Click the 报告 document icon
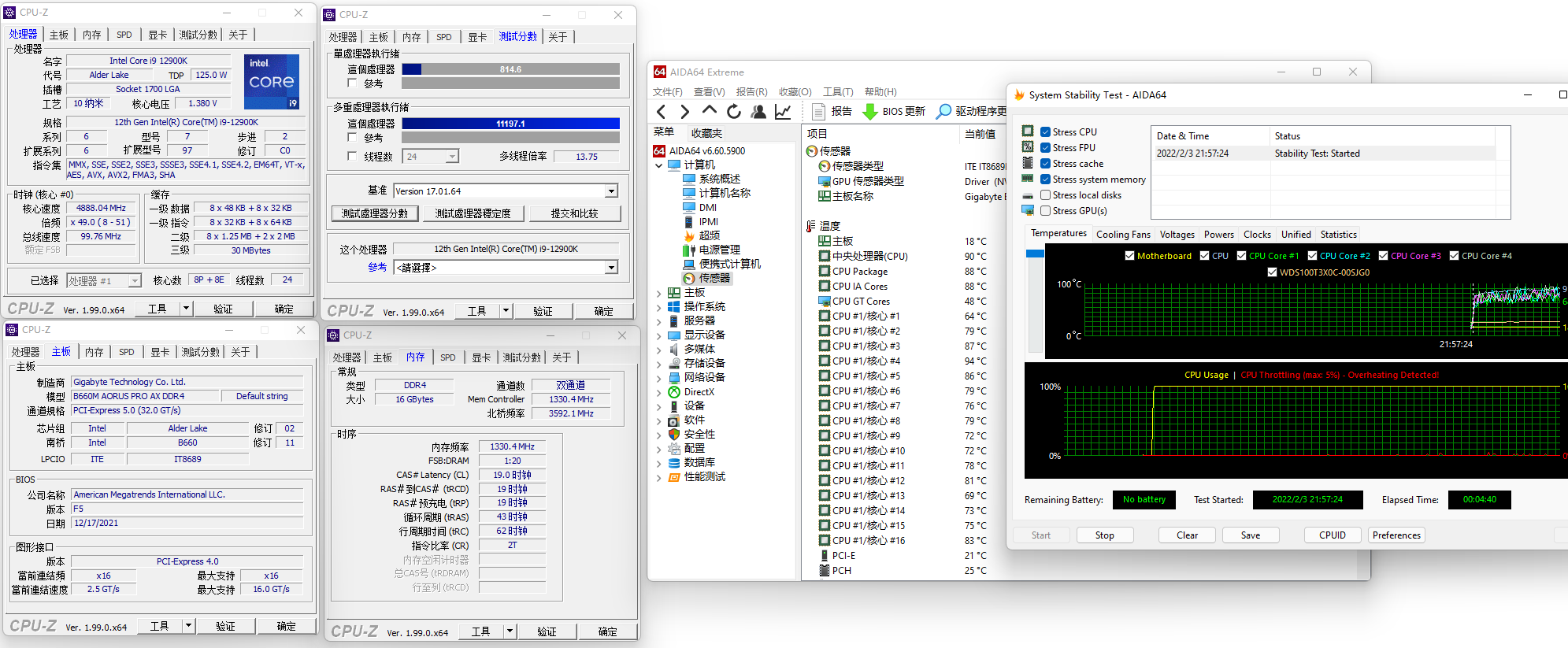This screenshot has height=648, width=1568. [819, 112]
